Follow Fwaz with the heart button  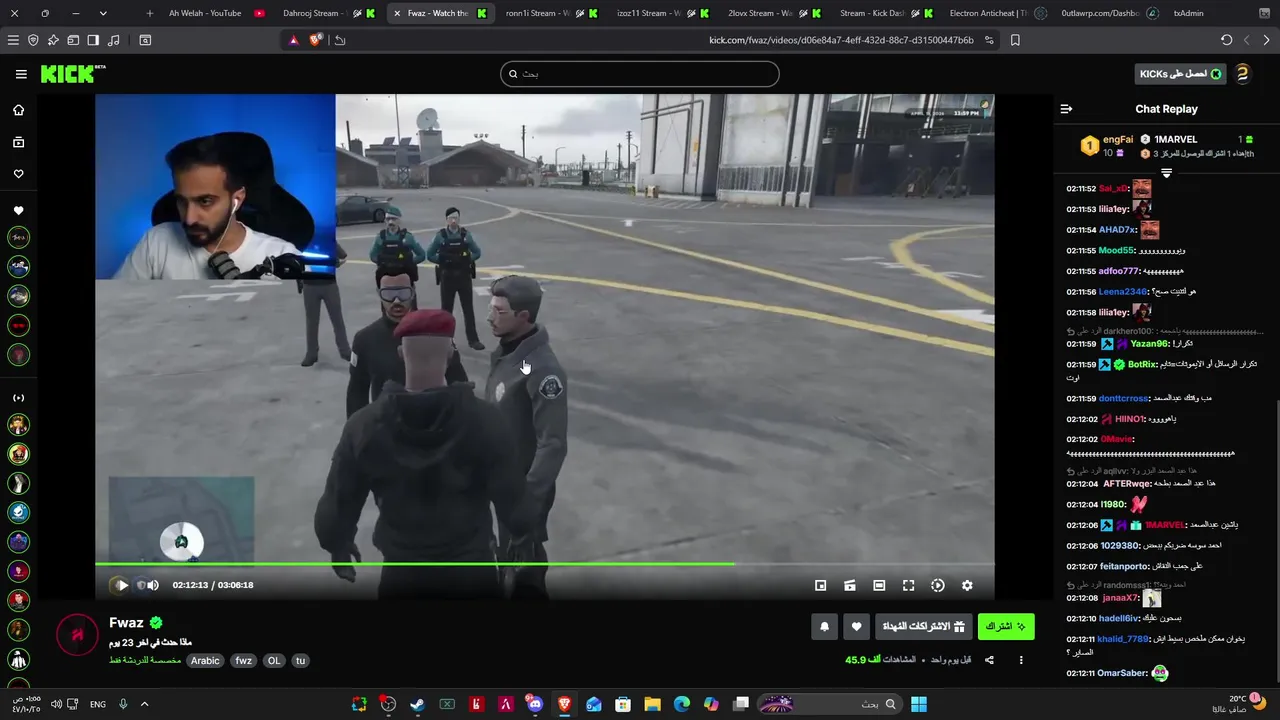856,627
